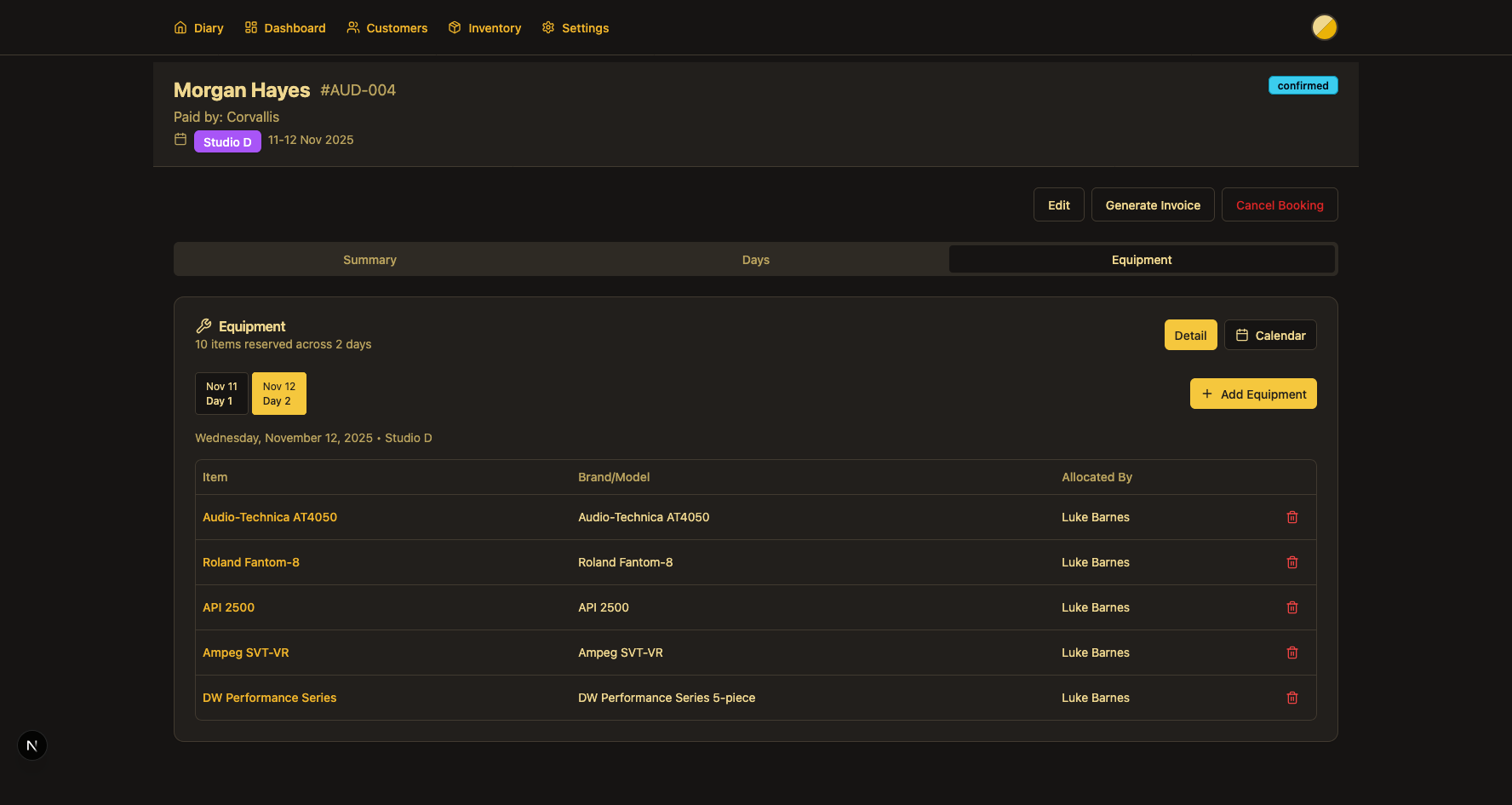Viewport: 1512px width, 805px height.
Task: Open the Summary tab
Action: point(369,260)
